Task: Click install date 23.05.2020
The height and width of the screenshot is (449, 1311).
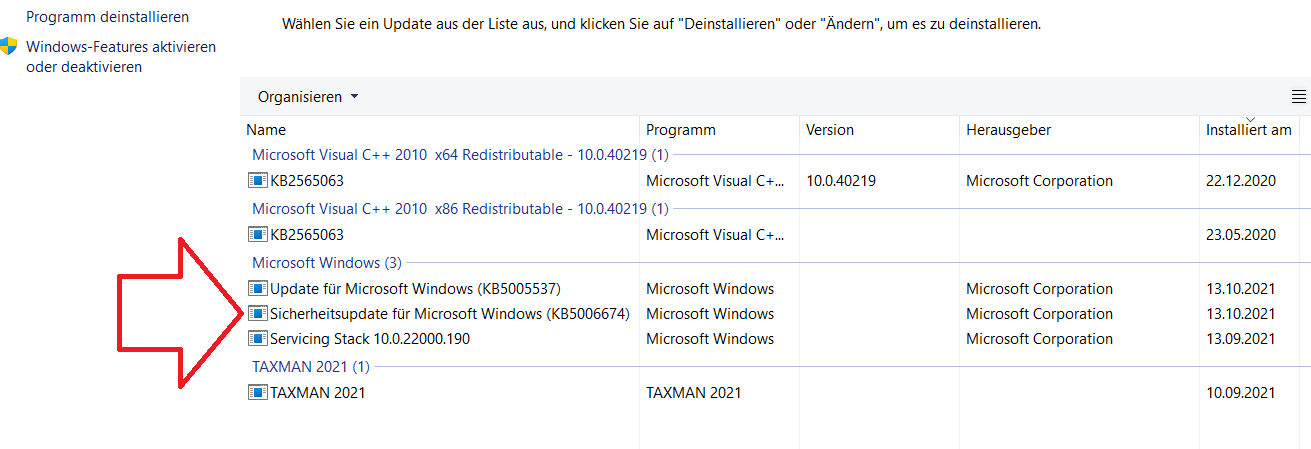Action: click(x=1241, y=235)
